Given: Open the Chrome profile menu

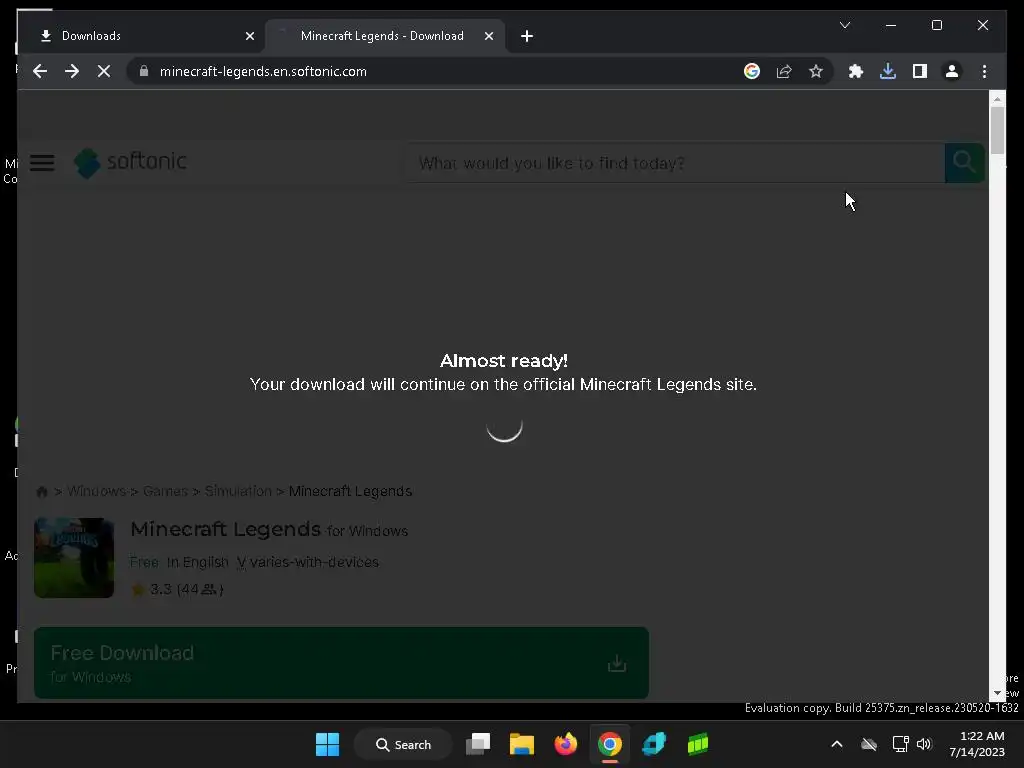Looking at the screenshot, I should tap(952, 71).
